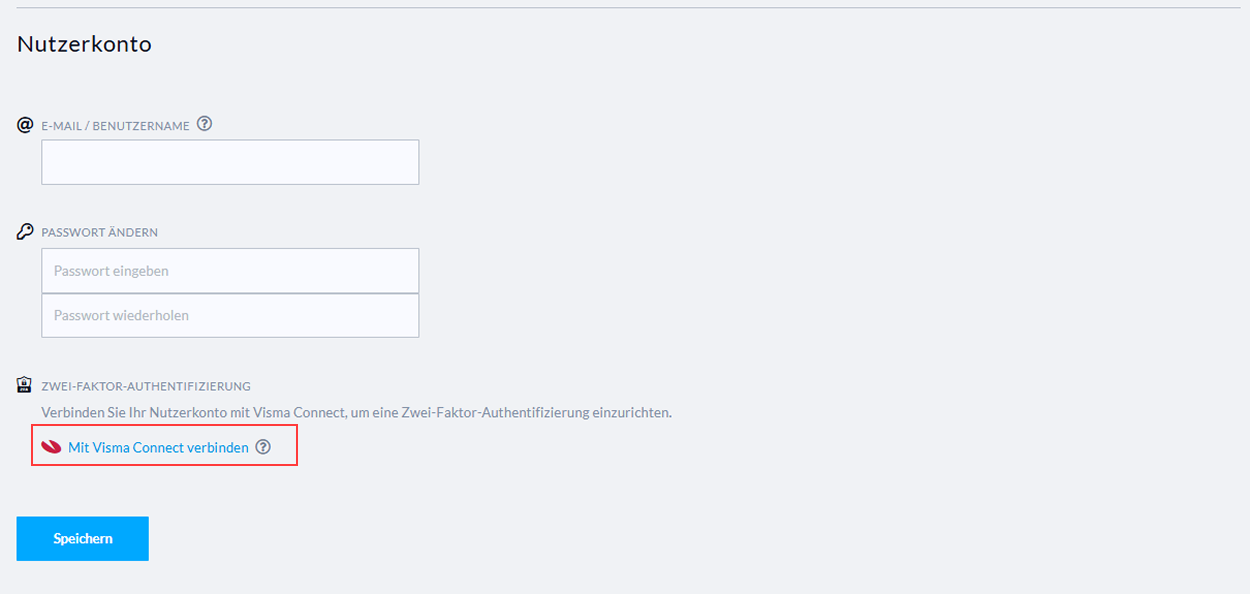Image resolution: width=1250 pixels, height=594 pixels.
Task: Click the "E-MAIL / BENUTZERNAME" label text
Action: (115, 126)
